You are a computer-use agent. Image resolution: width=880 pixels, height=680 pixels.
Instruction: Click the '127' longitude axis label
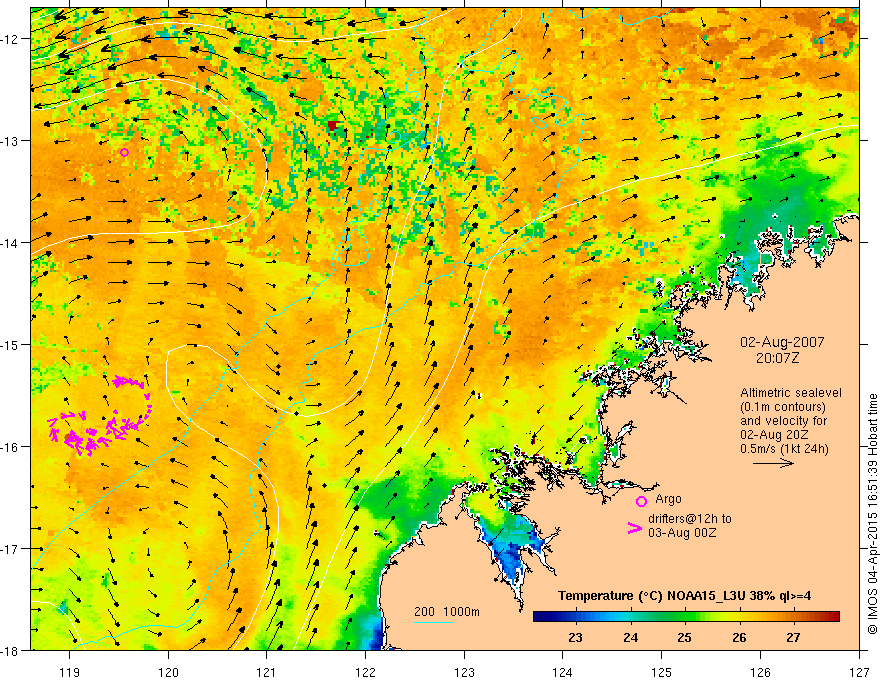click(859, 672)
